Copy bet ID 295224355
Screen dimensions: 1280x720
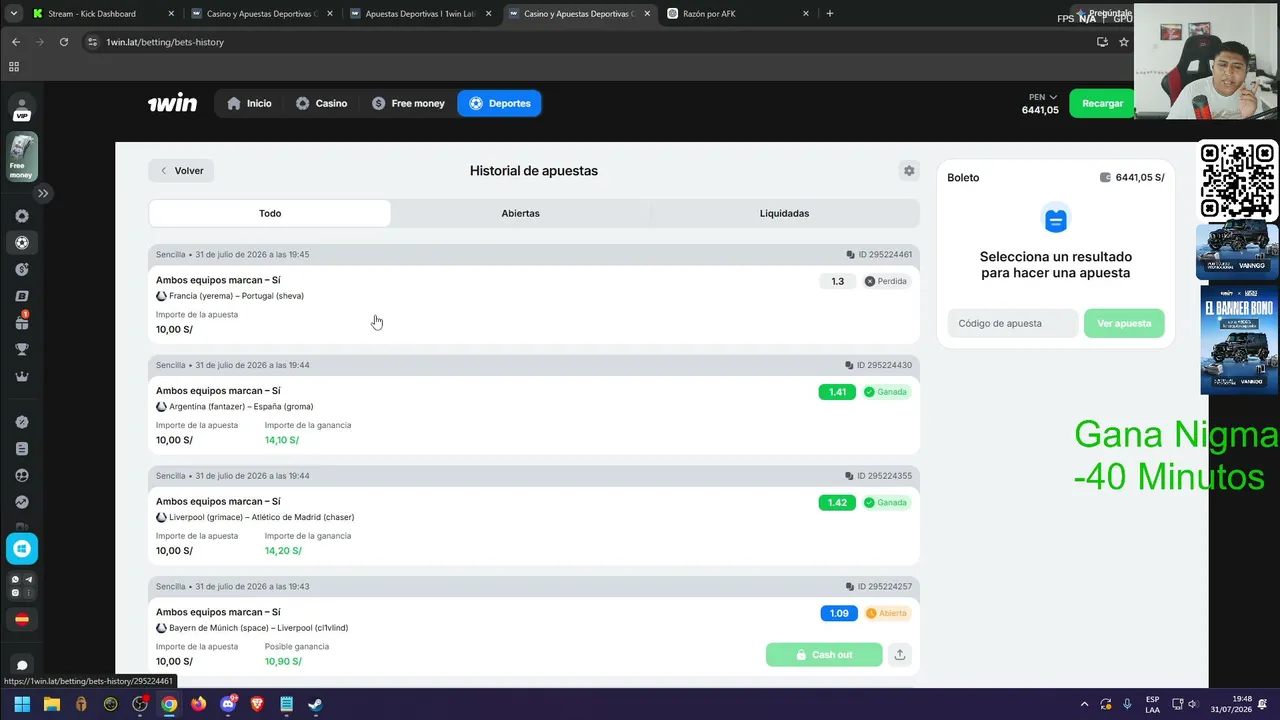point(850,476)
